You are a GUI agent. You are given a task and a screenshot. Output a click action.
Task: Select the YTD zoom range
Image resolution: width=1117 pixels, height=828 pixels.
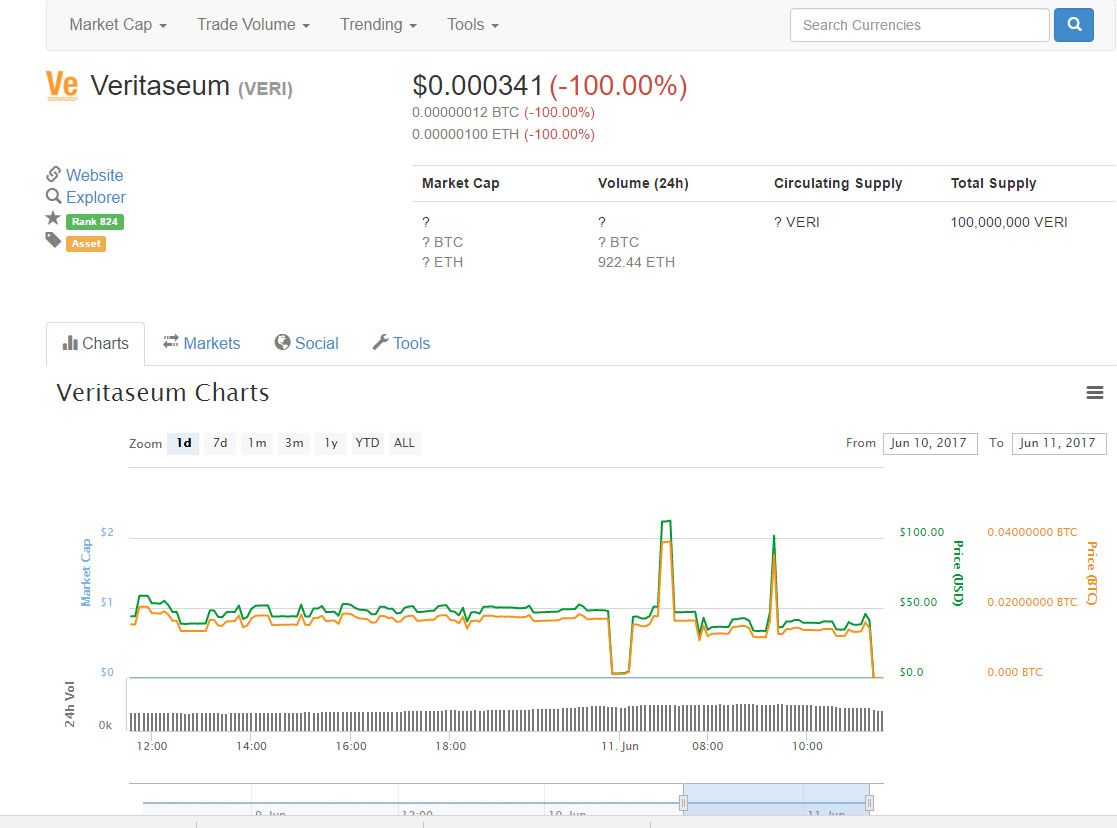click(368, 443)
